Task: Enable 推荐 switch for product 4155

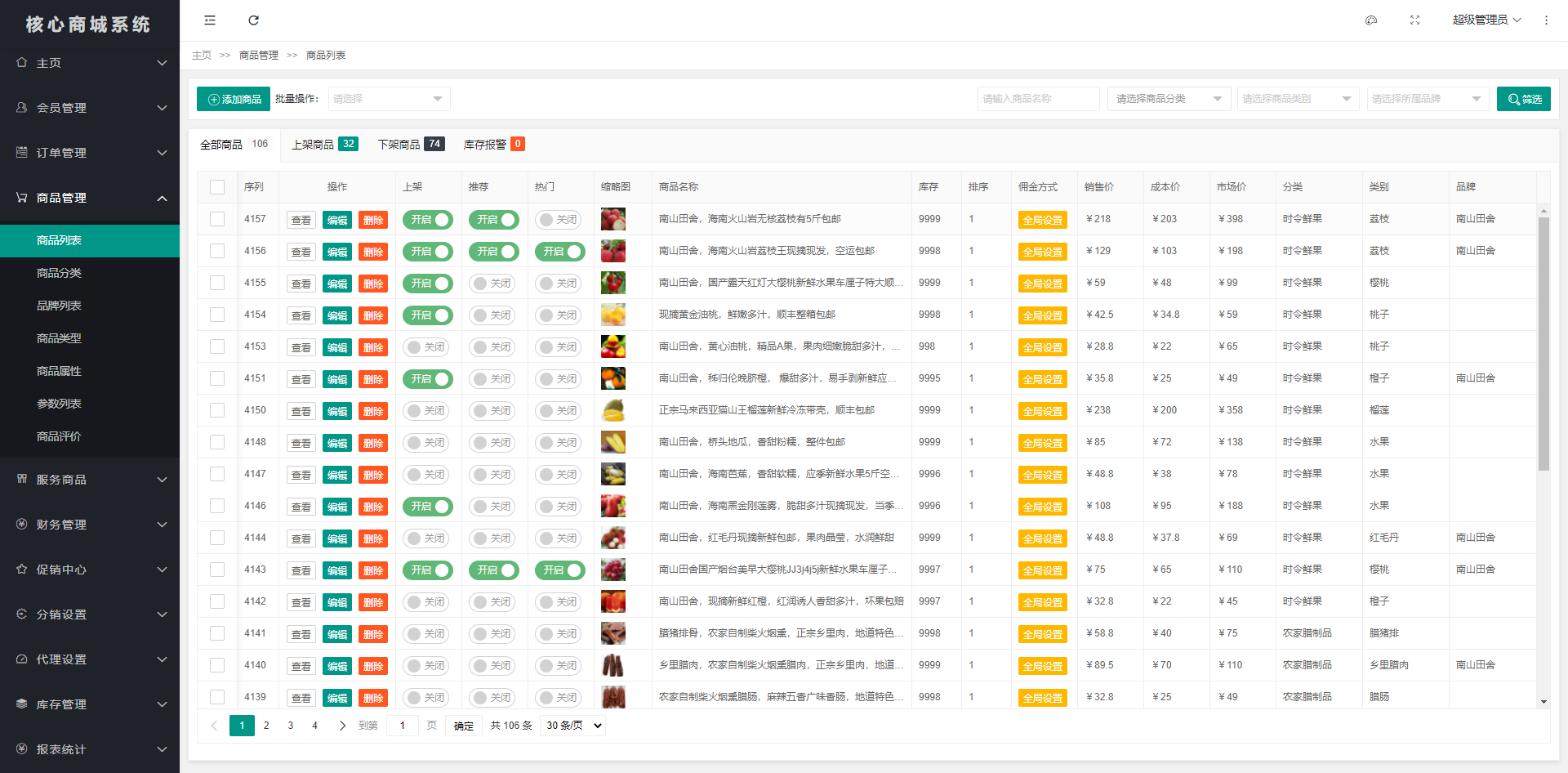Action: pos(493,284)
